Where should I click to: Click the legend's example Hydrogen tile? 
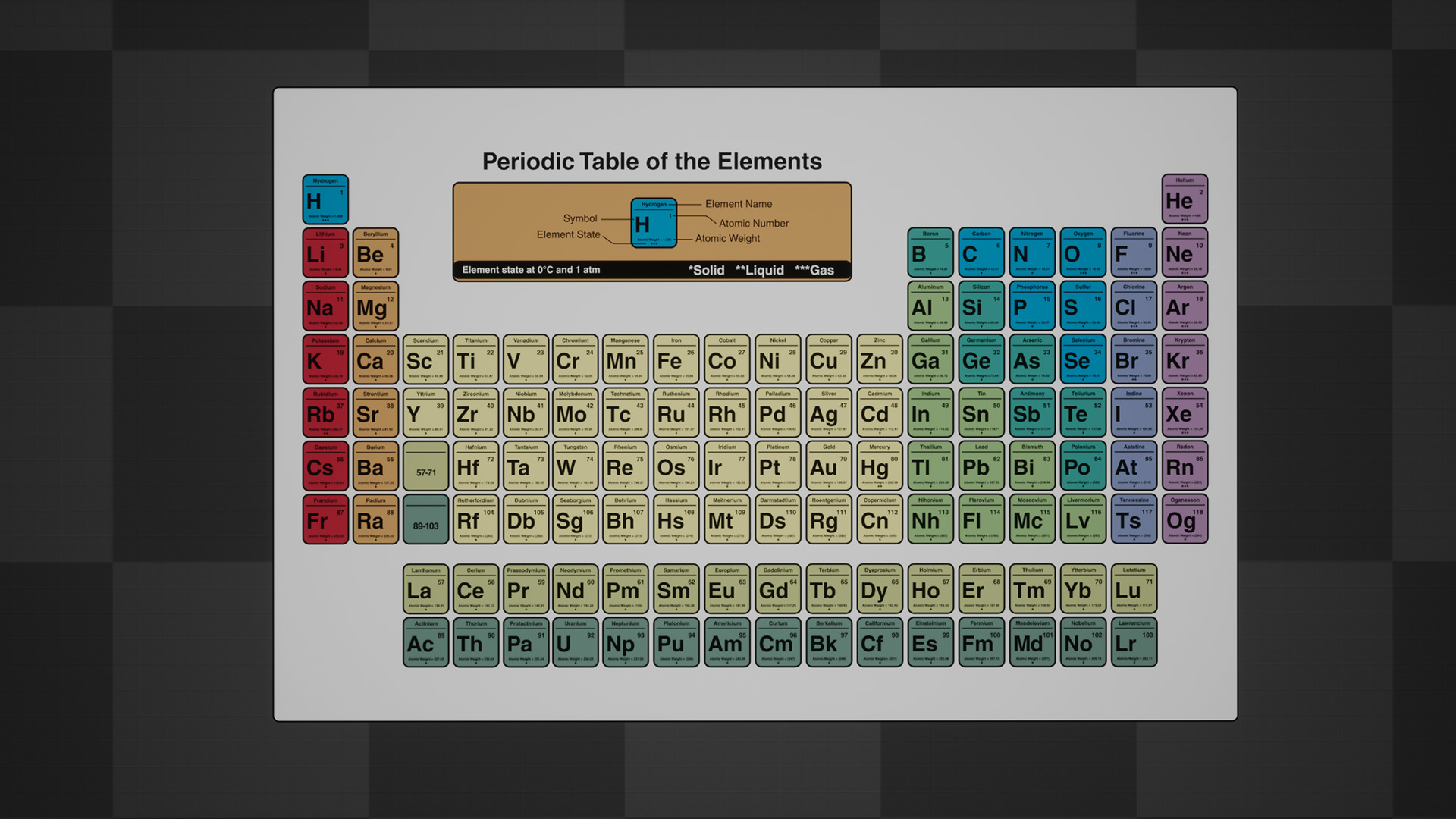(653, 223)
